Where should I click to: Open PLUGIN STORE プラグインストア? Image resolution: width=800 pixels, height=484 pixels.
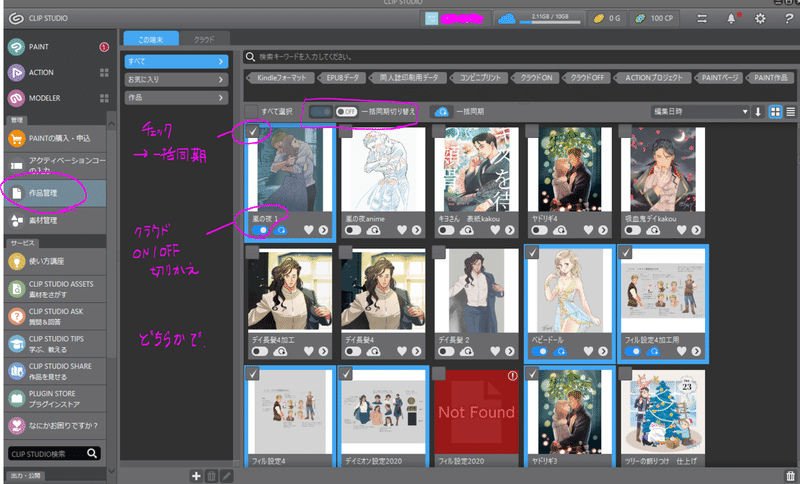[55, 399]
